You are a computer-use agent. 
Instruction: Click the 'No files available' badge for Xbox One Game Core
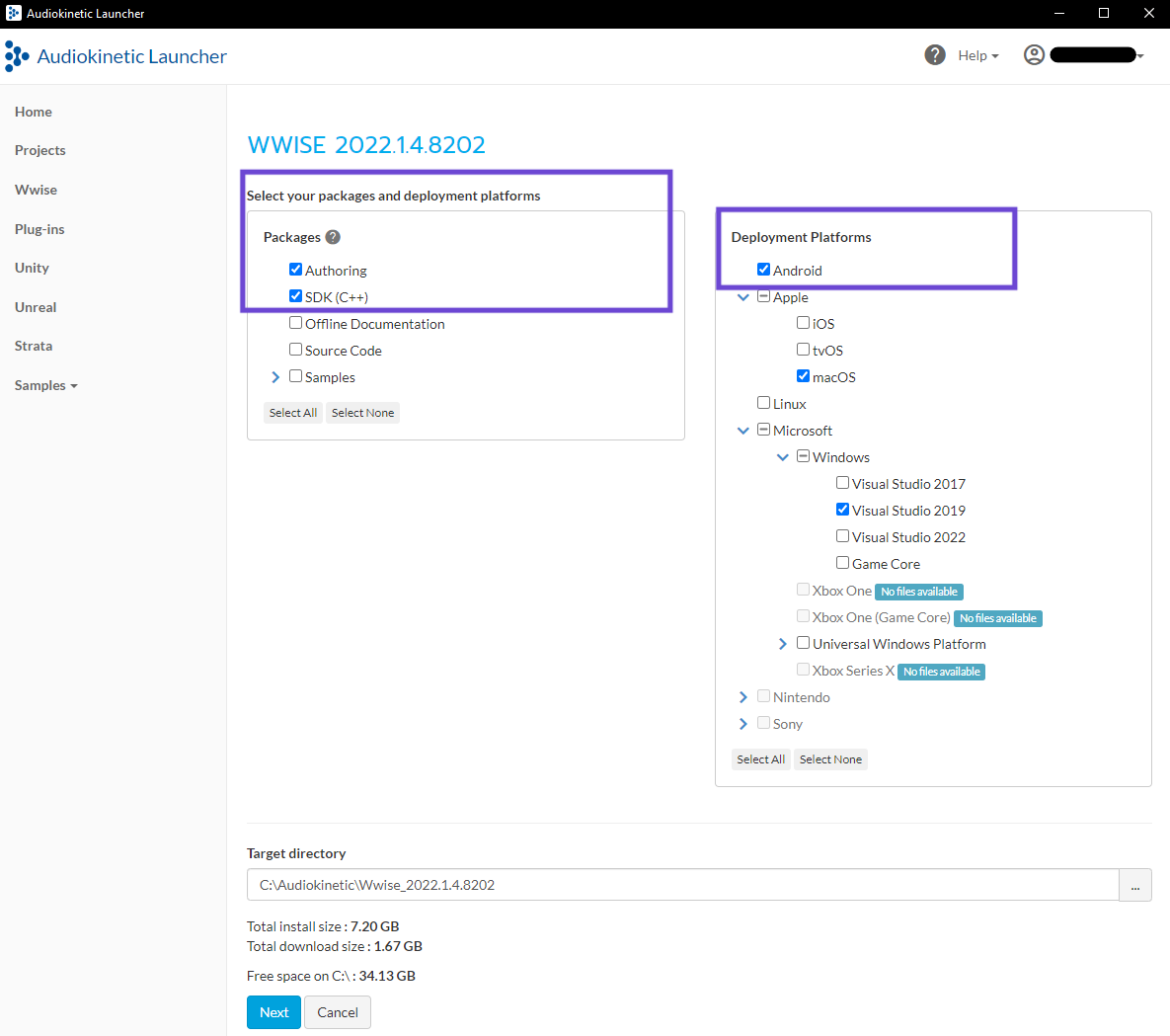(x=997, y=617)
